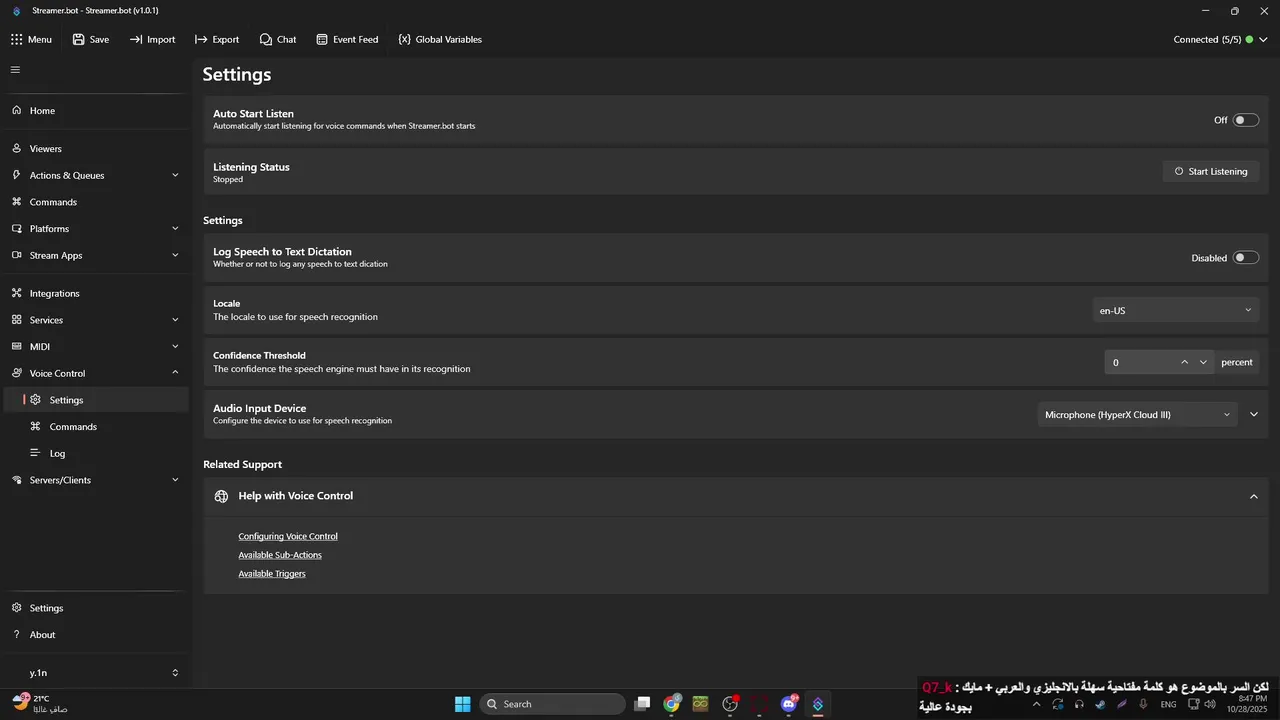This screenshot has height=720, width=1280.
Task: Open the clock showing 8:47 PM
Action: click(x=1249, y=704)
